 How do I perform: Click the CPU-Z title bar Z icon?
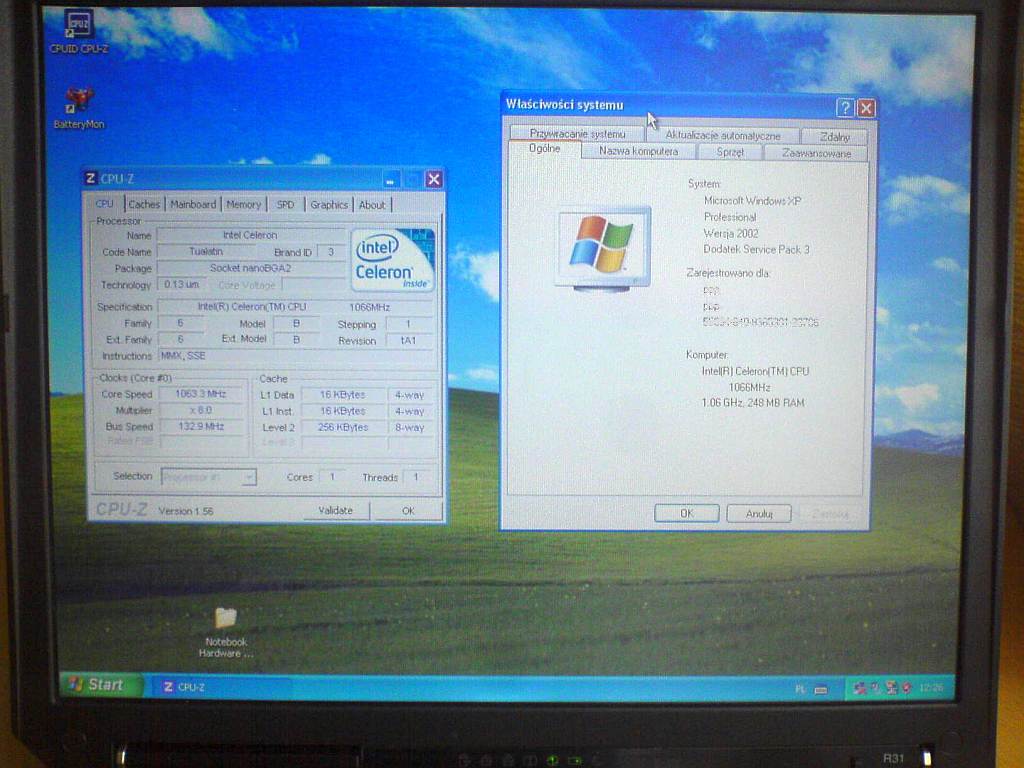(x=91, y=179)
